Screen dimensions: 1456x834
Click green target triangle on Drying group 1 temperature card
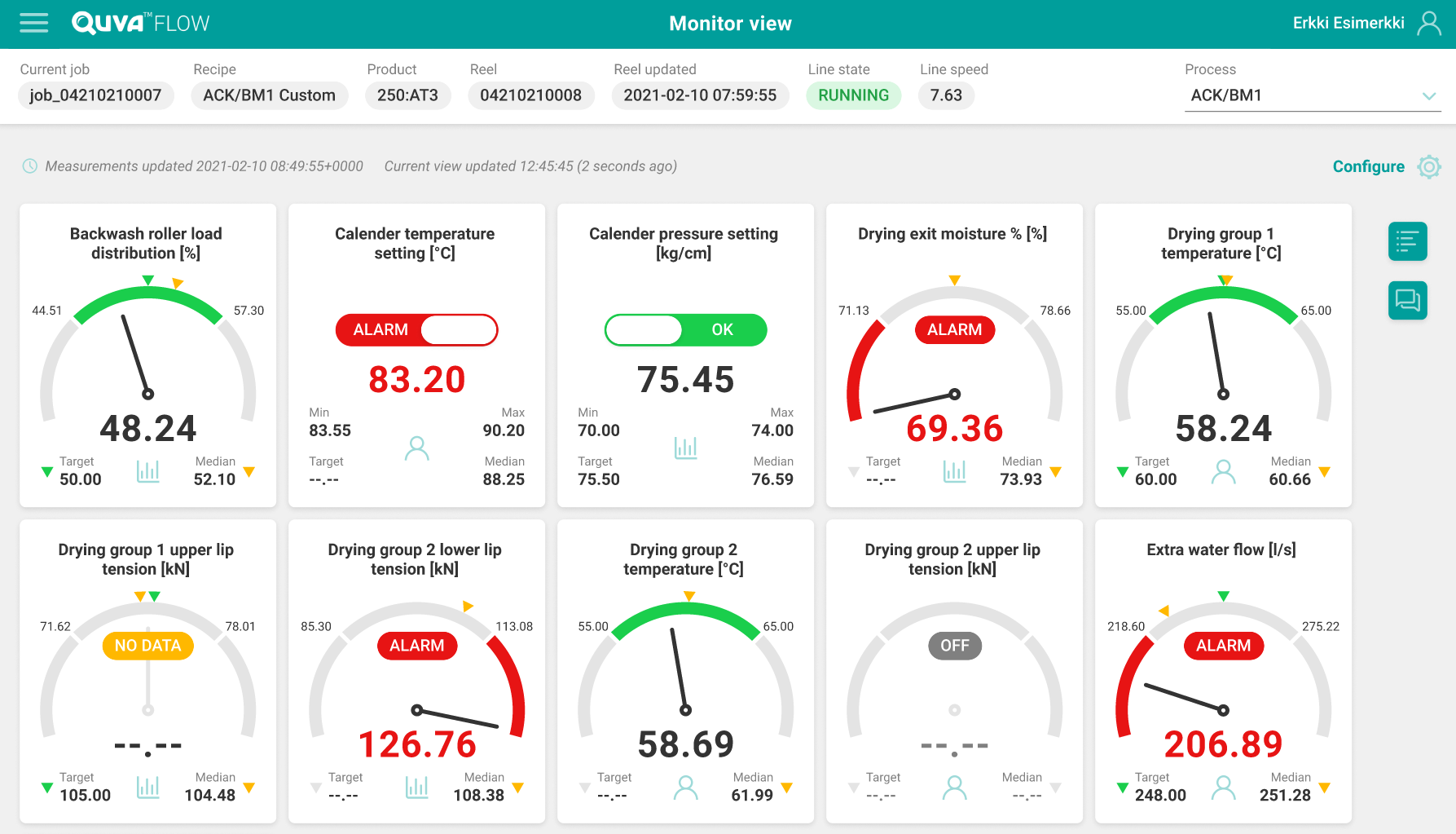click(x=1123, y=472)
